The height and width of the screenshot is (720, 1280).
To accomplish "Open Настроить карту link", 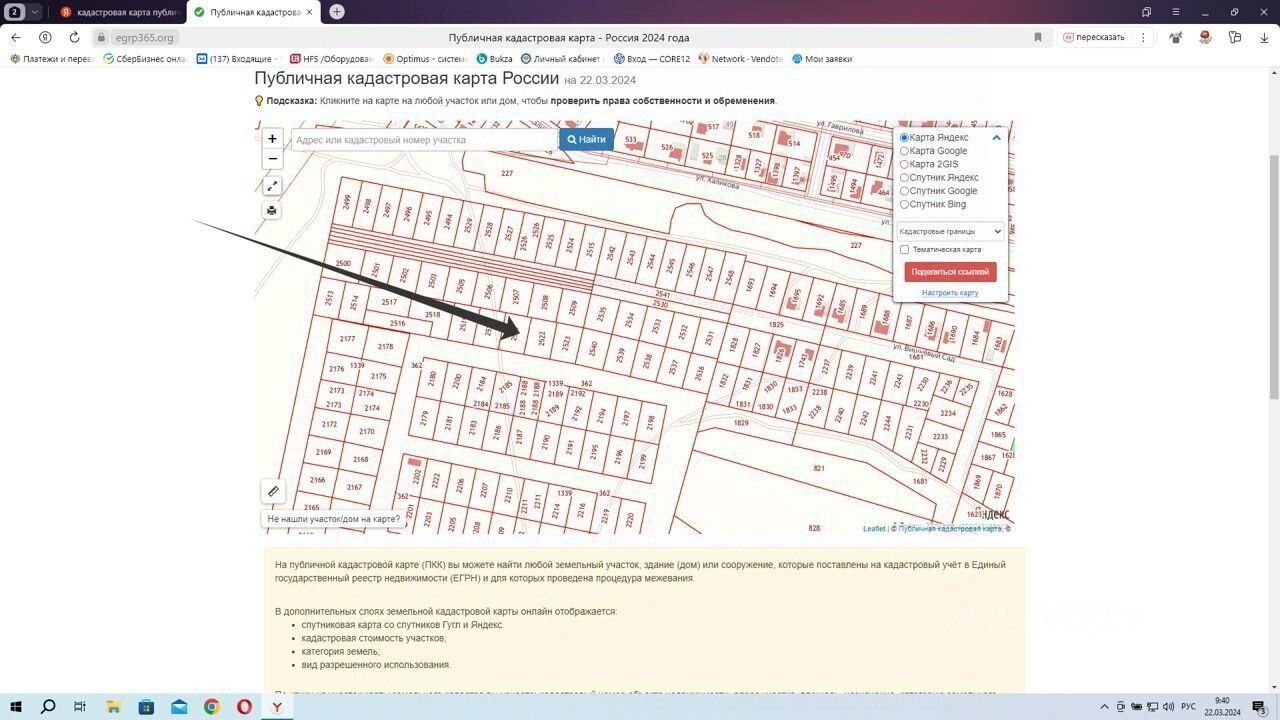I will pos(950,293).
